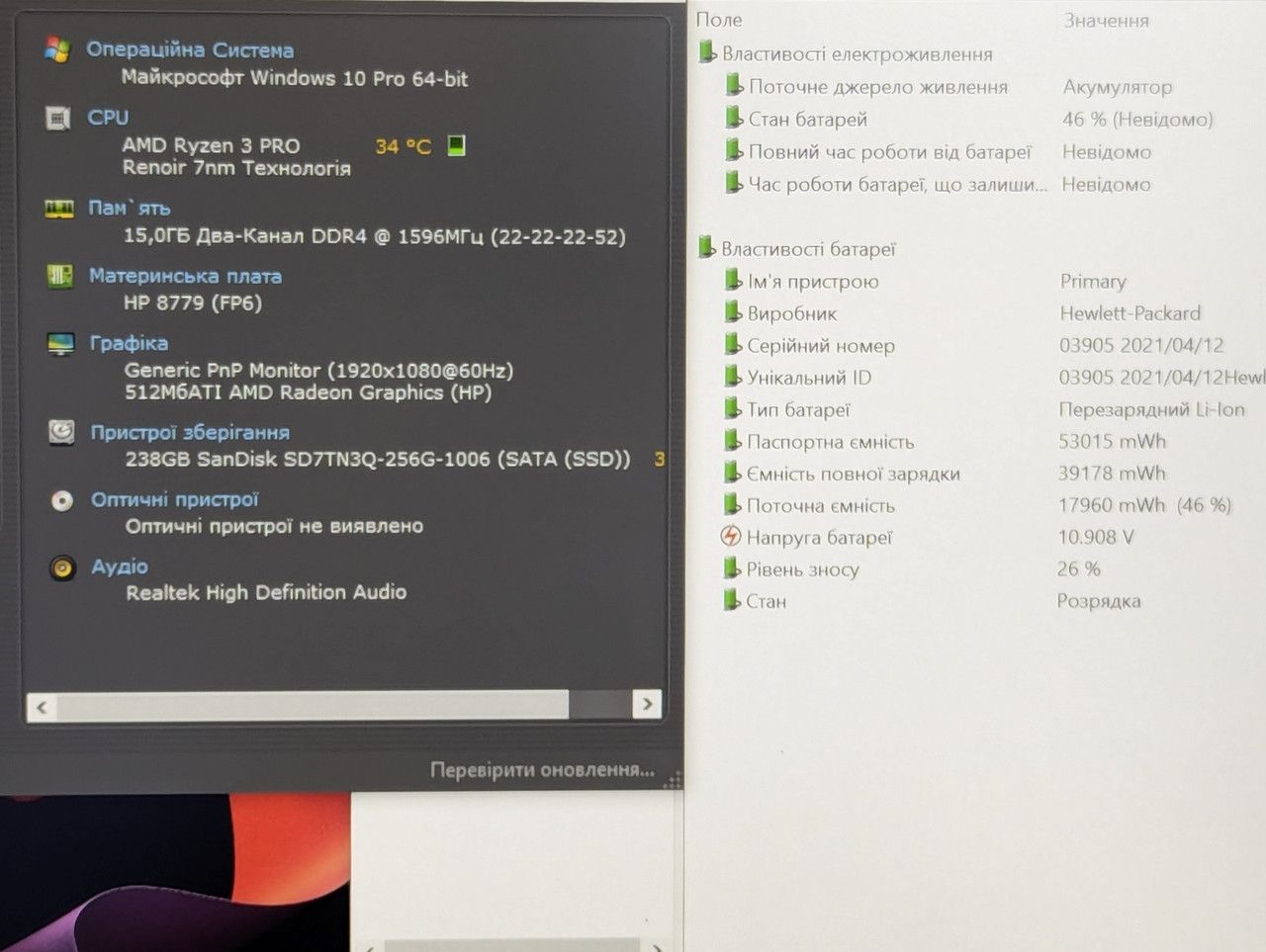
Task: Select the Стан Розрядка row label
Action: 767,601
